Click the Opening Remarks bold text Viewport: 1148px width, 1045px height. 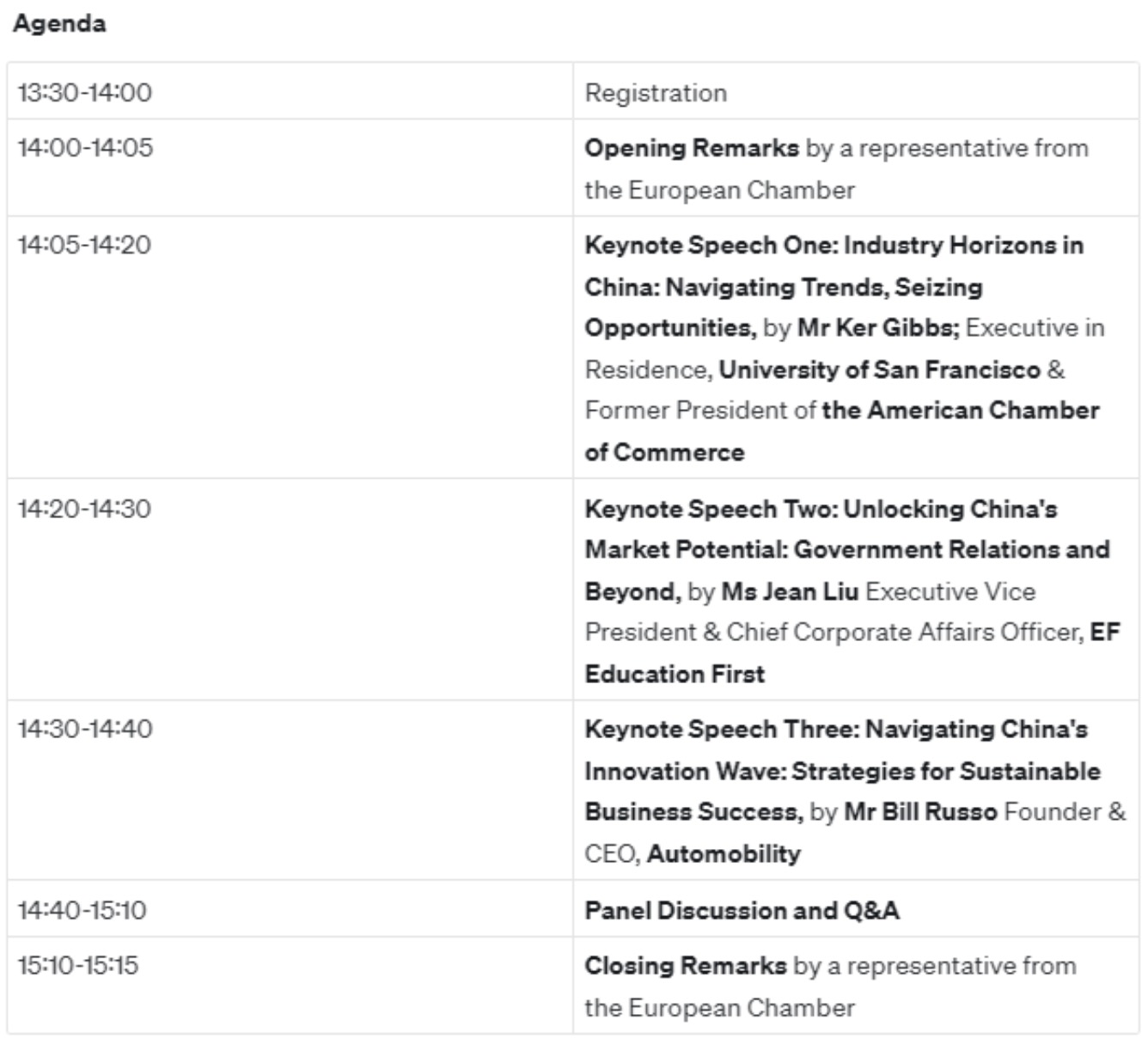click(692, 148)
